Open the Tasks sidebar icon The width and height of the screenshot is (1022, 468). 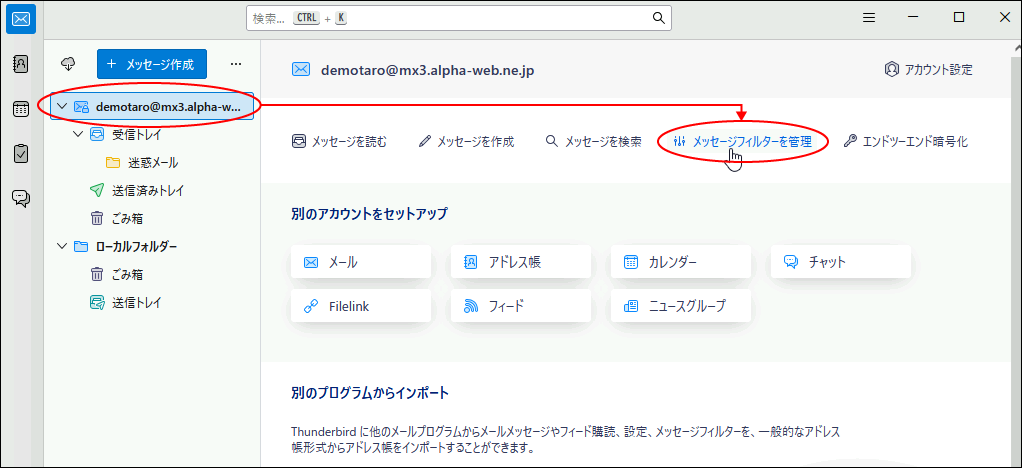(21, 153)
